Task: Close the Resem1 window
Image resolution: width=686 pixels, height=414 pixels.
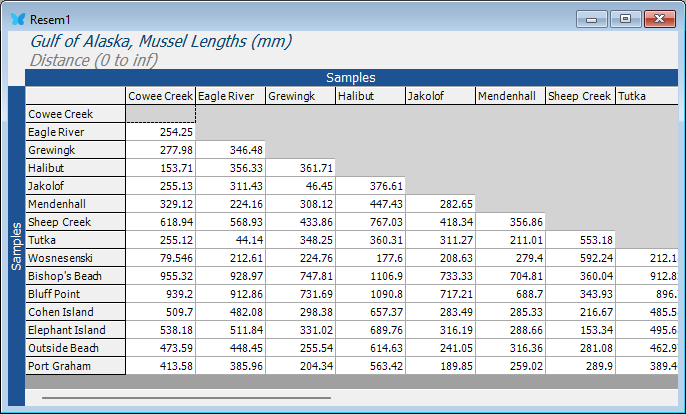Action: [x=659, y=18]
